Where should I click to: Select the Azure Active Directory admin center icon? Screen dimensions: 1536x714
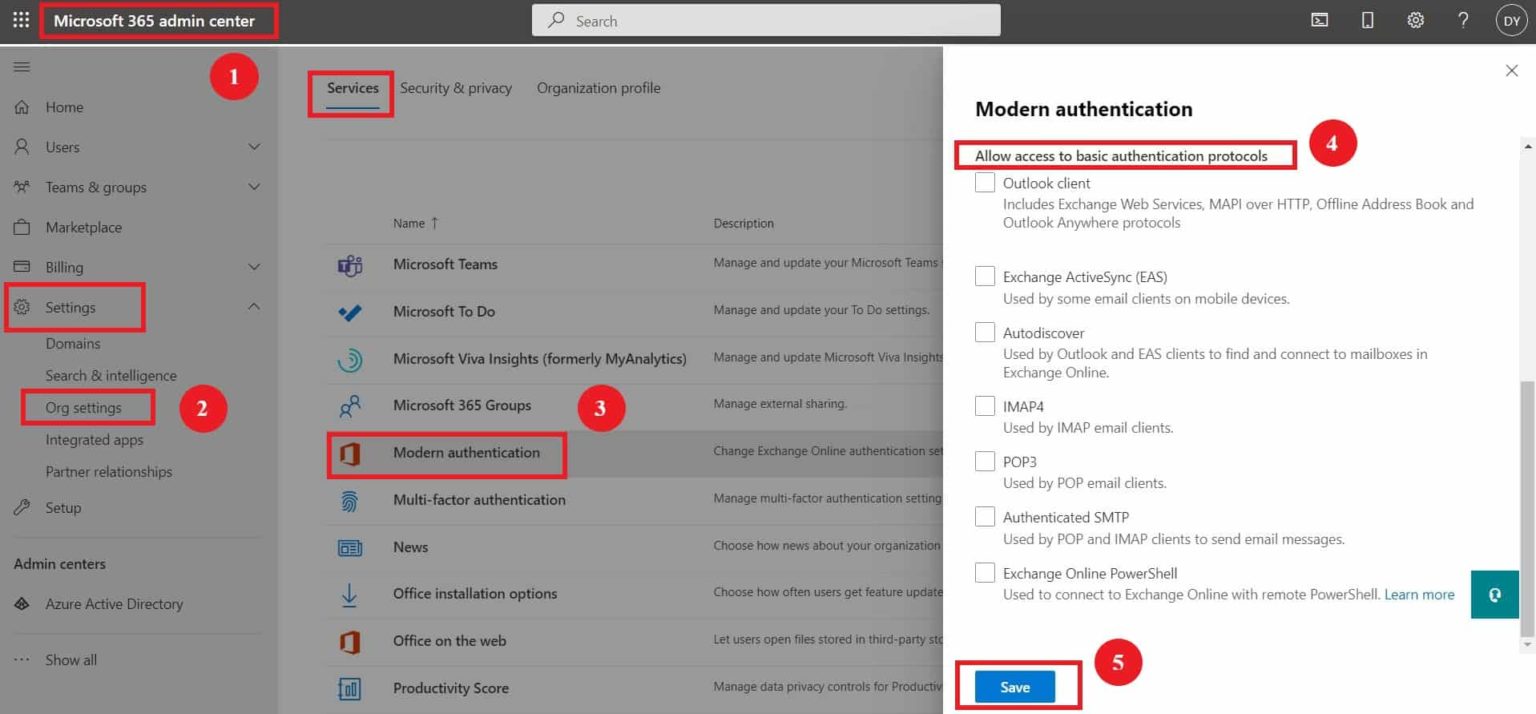click(x=22, y=603)
